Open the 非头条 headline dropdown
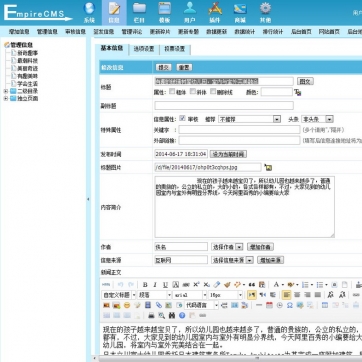 click(317, 119)
